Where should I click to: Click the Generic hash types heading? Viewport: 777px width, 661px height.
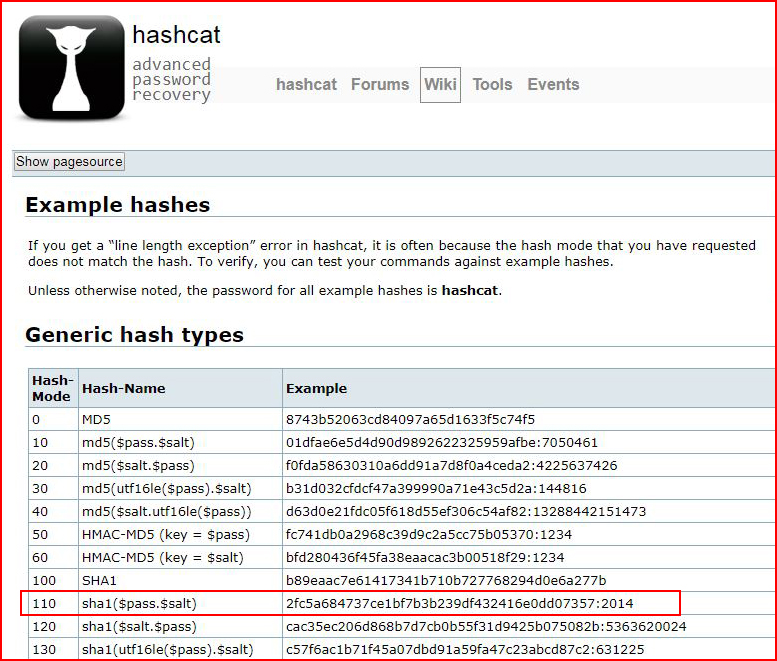pyautogui.click(x=135, y=334)
